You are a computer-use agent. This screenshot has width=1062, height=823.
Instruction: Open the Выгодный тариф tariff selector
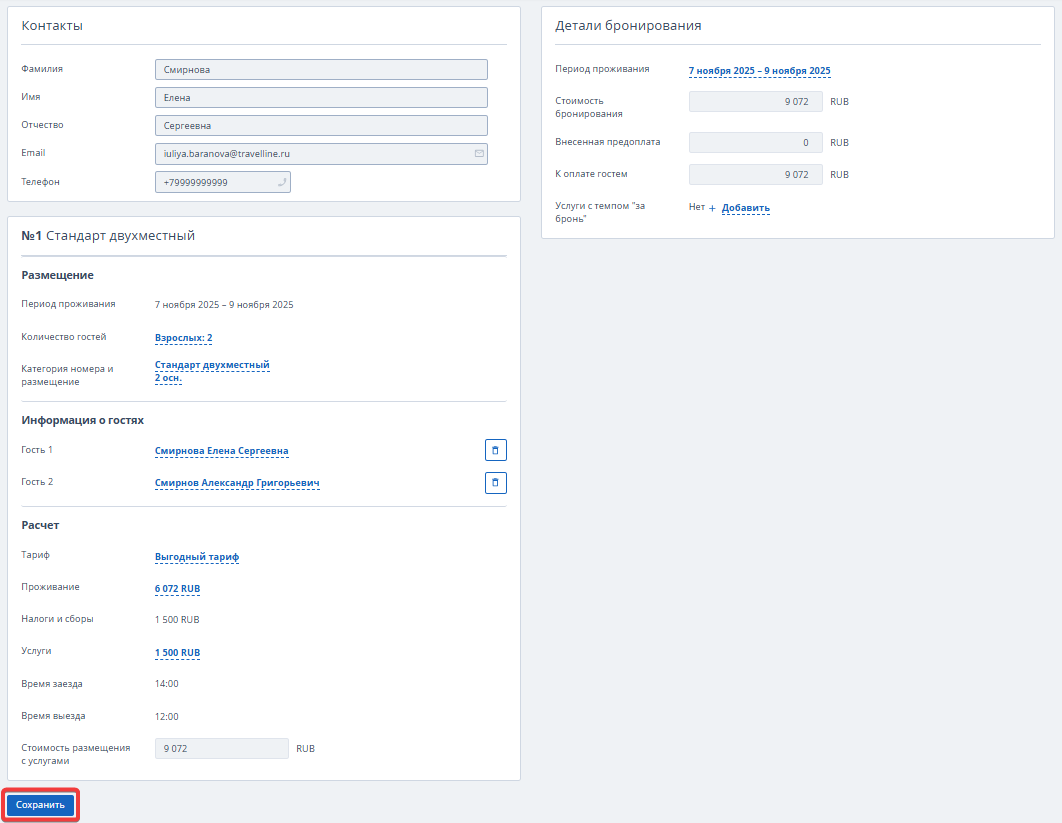coord(197,557)
